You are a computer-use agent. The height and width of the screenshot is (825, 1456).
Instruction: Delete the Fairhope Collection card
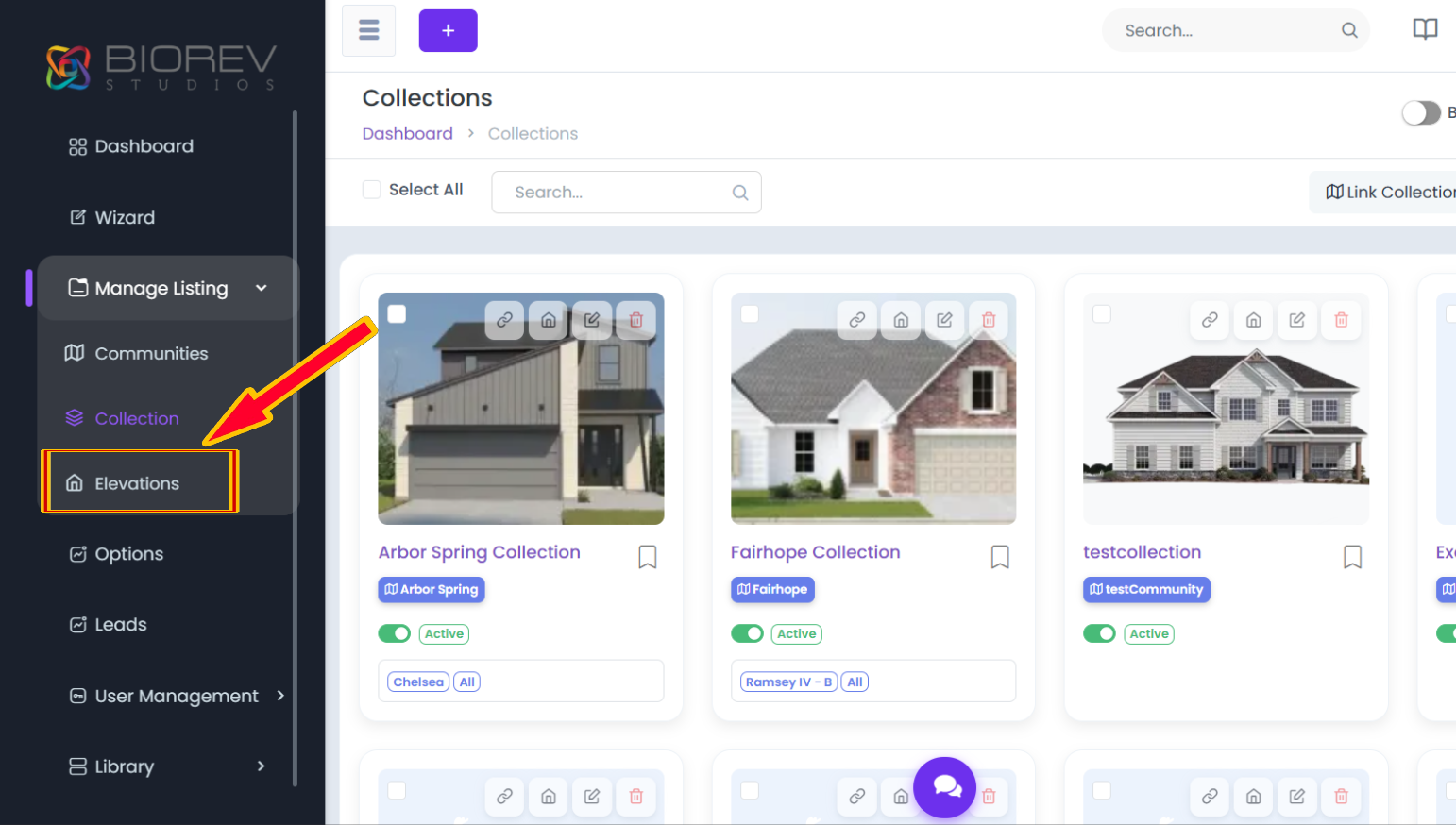tap(989, 320)
